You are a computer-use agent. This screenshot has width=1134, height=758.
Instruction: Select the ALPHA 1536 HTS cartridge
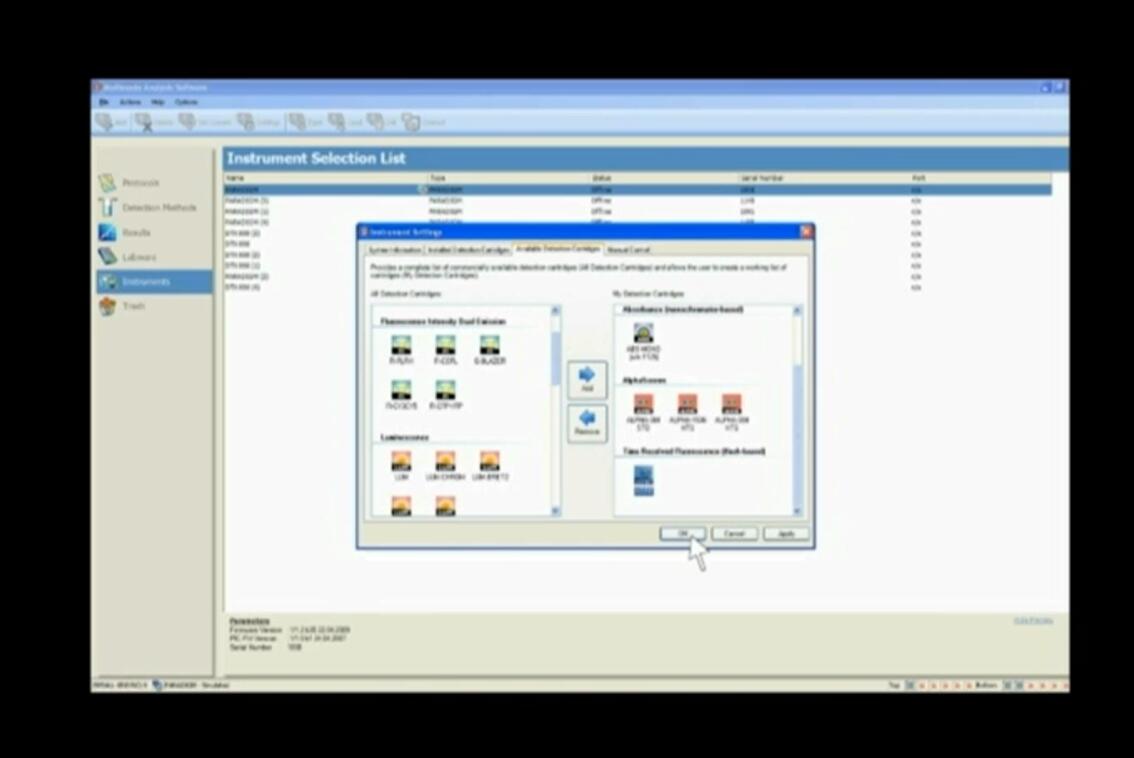tap(687, 412)
